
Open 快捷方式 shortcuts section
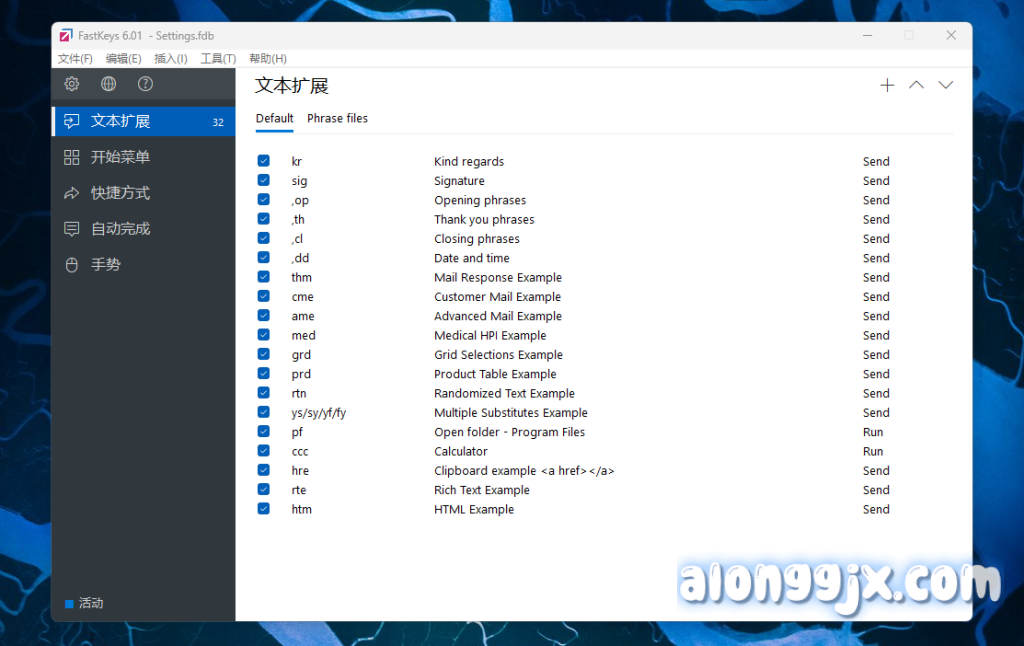point(120,193)
